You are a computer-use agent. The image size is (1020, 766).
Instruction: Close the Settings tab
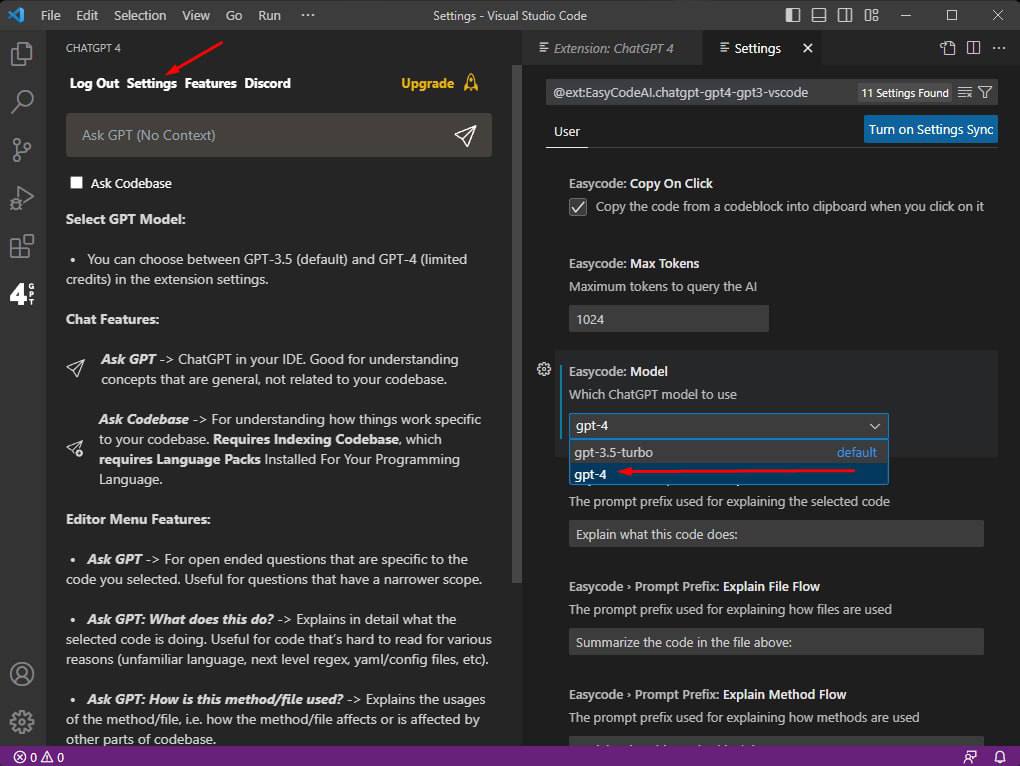[807, 48]
